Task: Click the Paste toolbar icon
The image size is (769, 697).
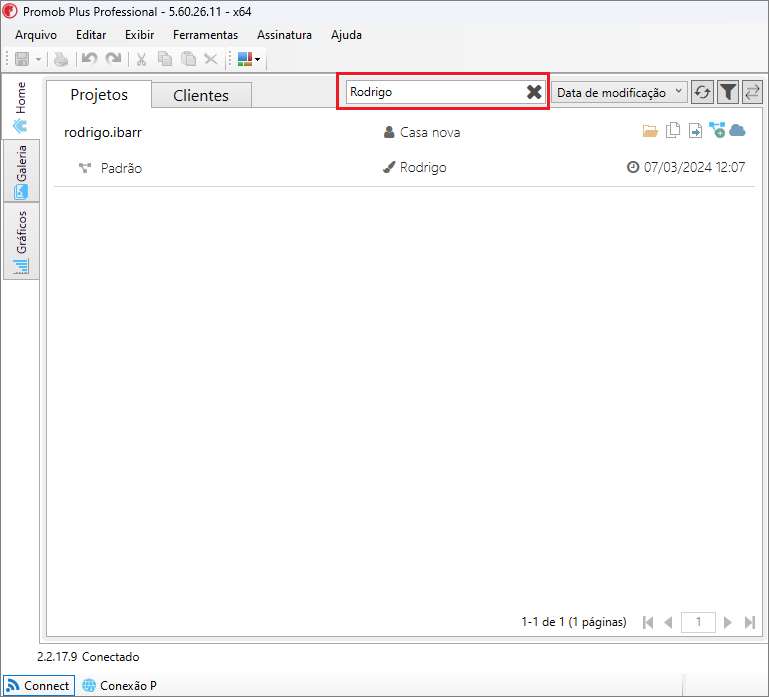Action: [x=188, y=59]
